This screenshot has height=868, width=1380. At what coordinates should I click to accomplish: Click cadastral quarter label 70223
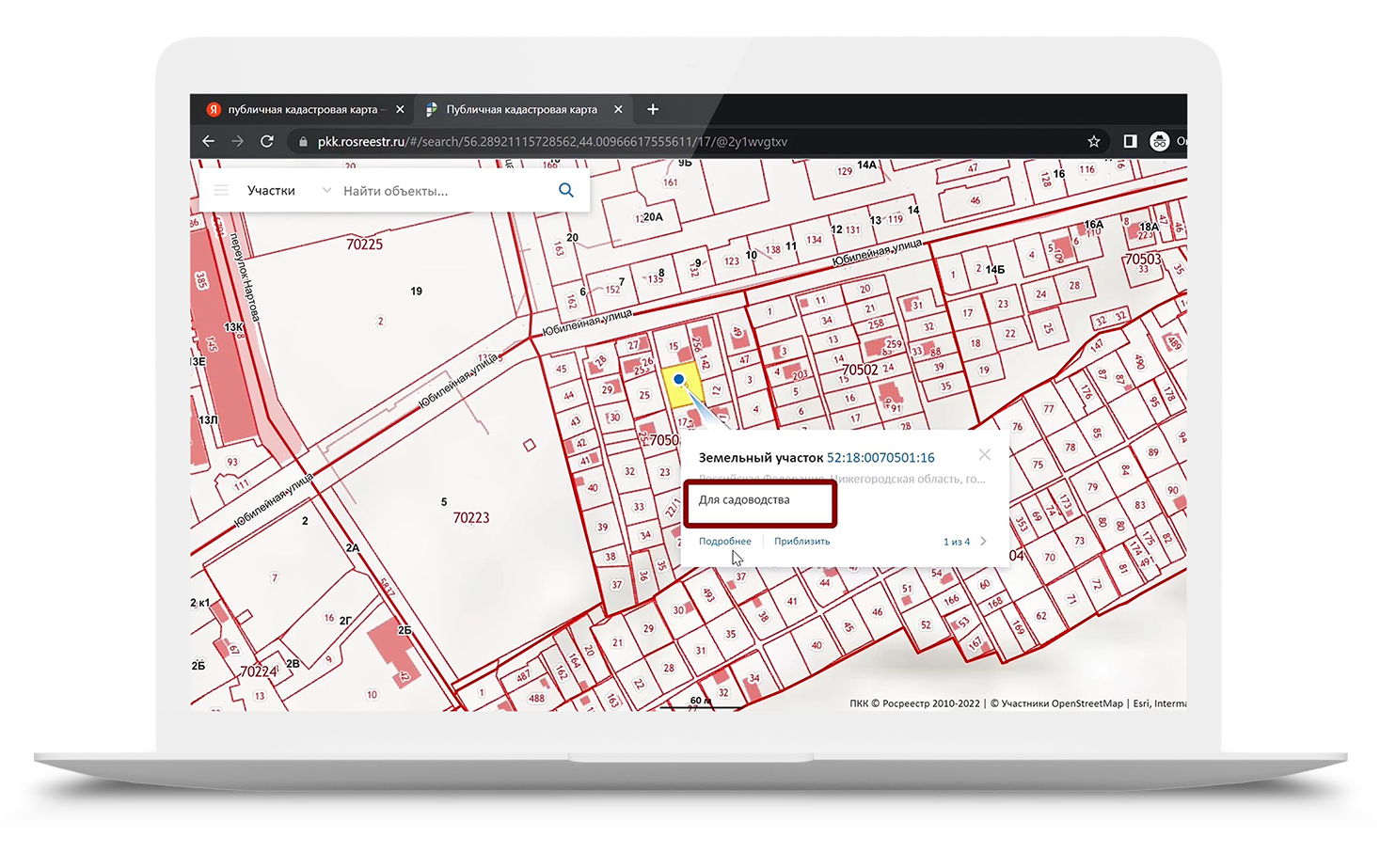tap(471, 518)
